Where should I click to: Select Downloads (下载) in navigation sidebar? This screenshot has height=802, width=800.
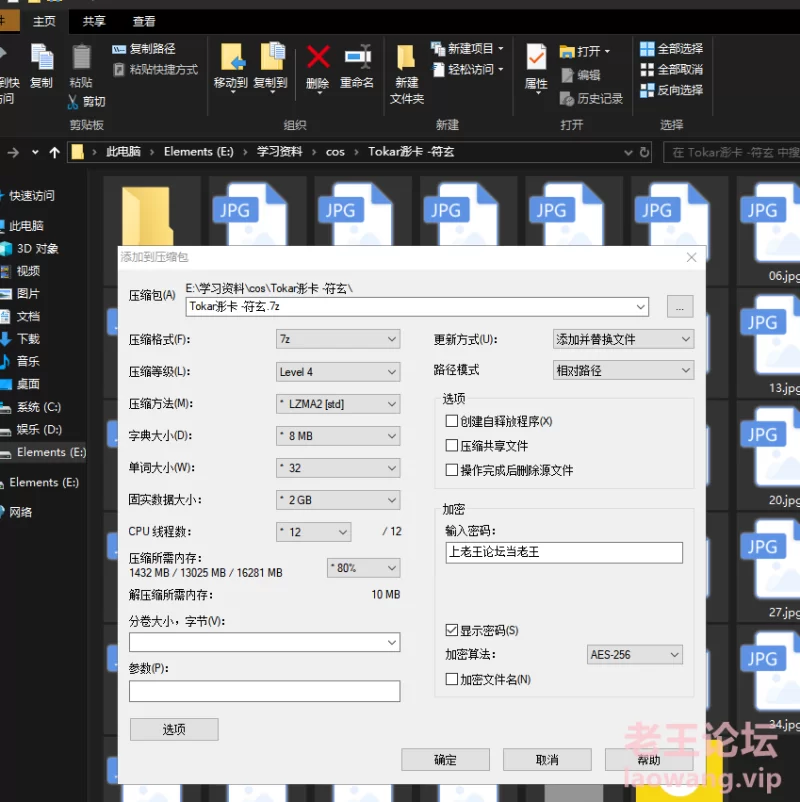(x=28, y=339)
